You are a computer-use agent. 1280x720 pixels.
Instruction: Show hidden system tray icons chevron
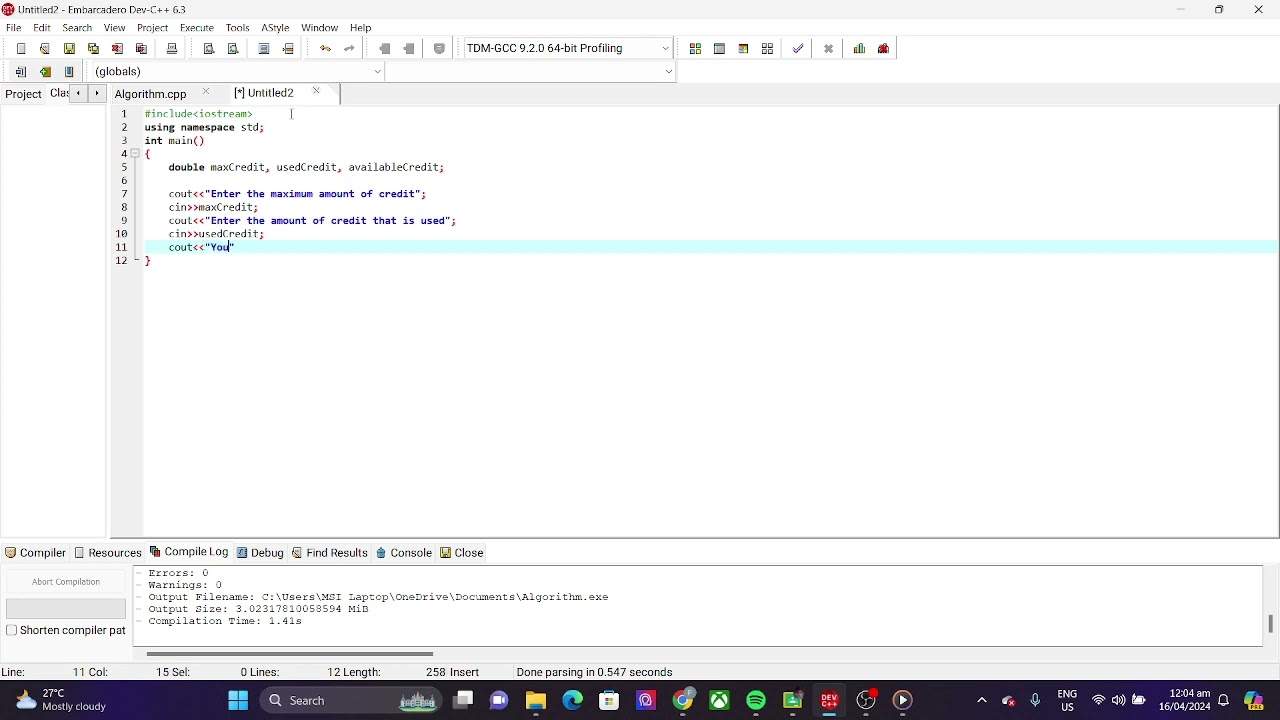point(981,700)
